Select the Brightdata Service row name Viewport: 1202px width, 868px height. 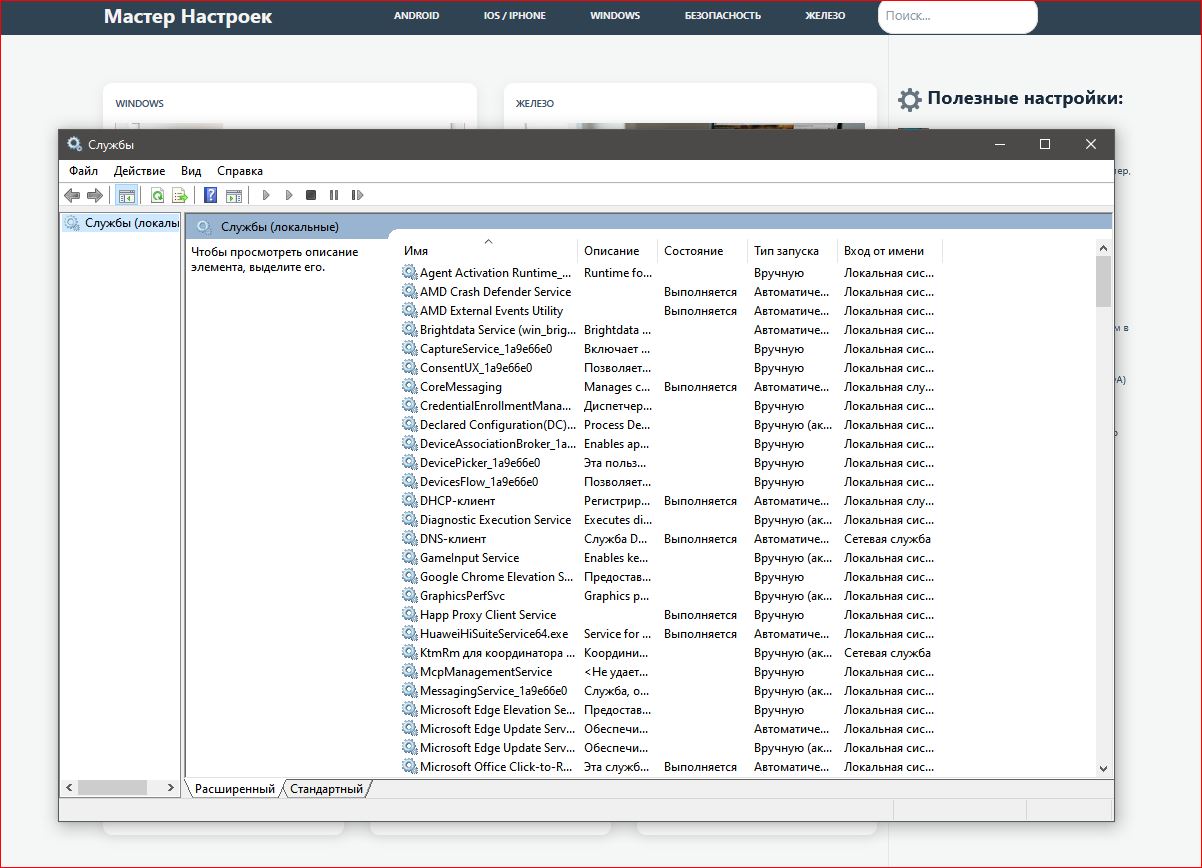tap(499, 330)
